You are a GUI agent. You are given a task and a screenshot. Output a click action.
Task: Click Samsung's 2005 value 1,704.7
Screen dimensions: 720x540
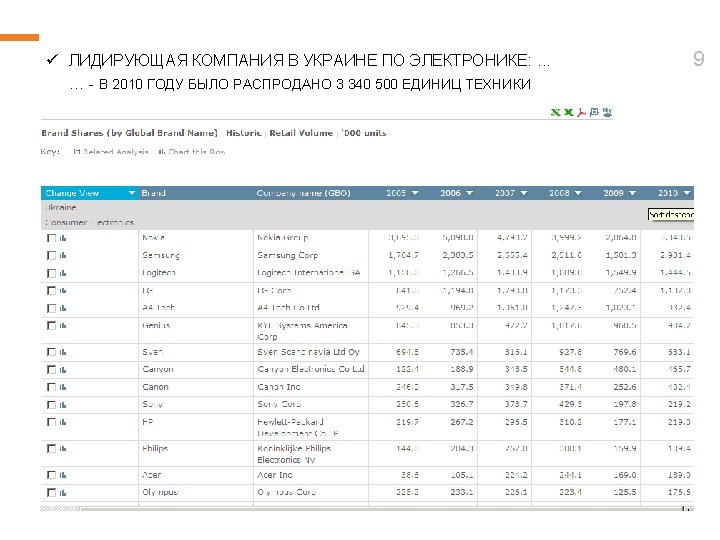[404, 255]
